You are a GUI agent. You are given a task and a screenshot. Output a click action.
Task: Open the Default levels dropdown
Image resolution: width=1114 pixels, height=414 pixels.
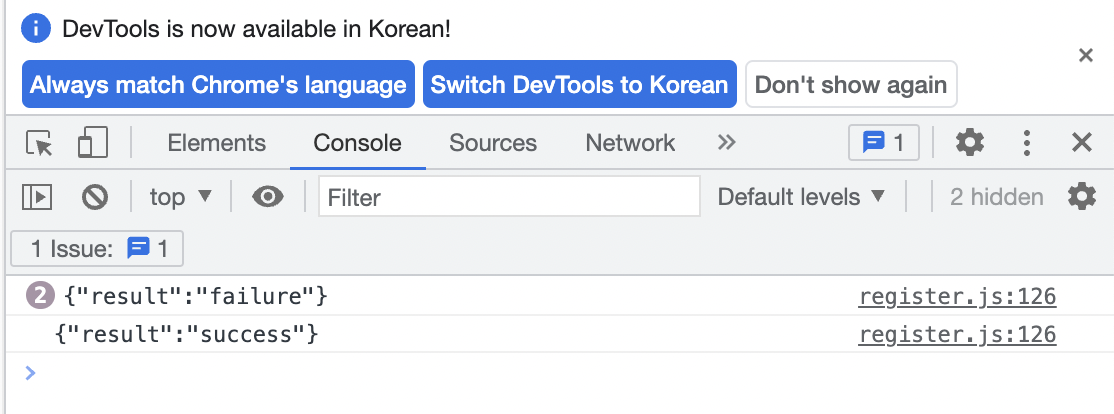pyautogui.click(x=801, y=197)
